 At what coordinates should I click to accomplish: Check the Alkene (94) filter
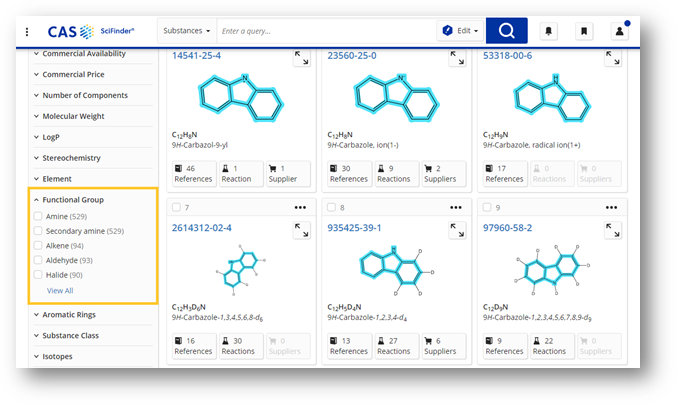[38, 246]
